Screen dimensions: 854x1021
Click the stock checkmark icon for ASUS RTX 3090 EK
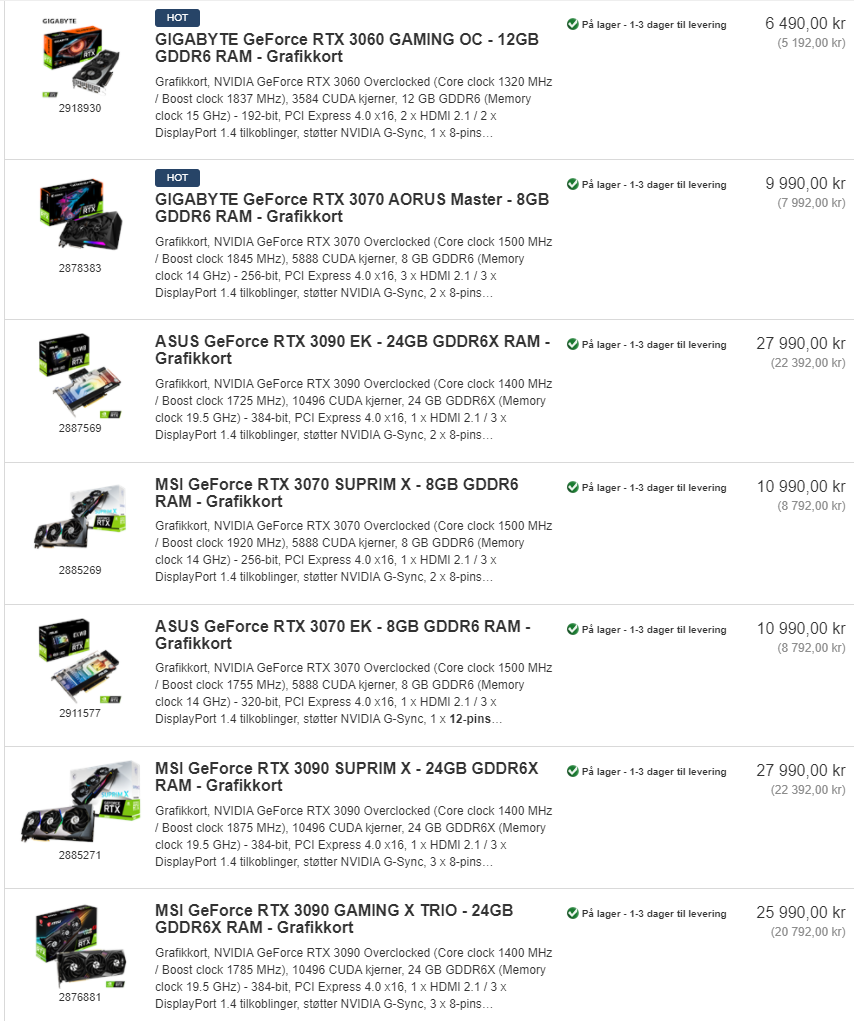coord(572,344)
